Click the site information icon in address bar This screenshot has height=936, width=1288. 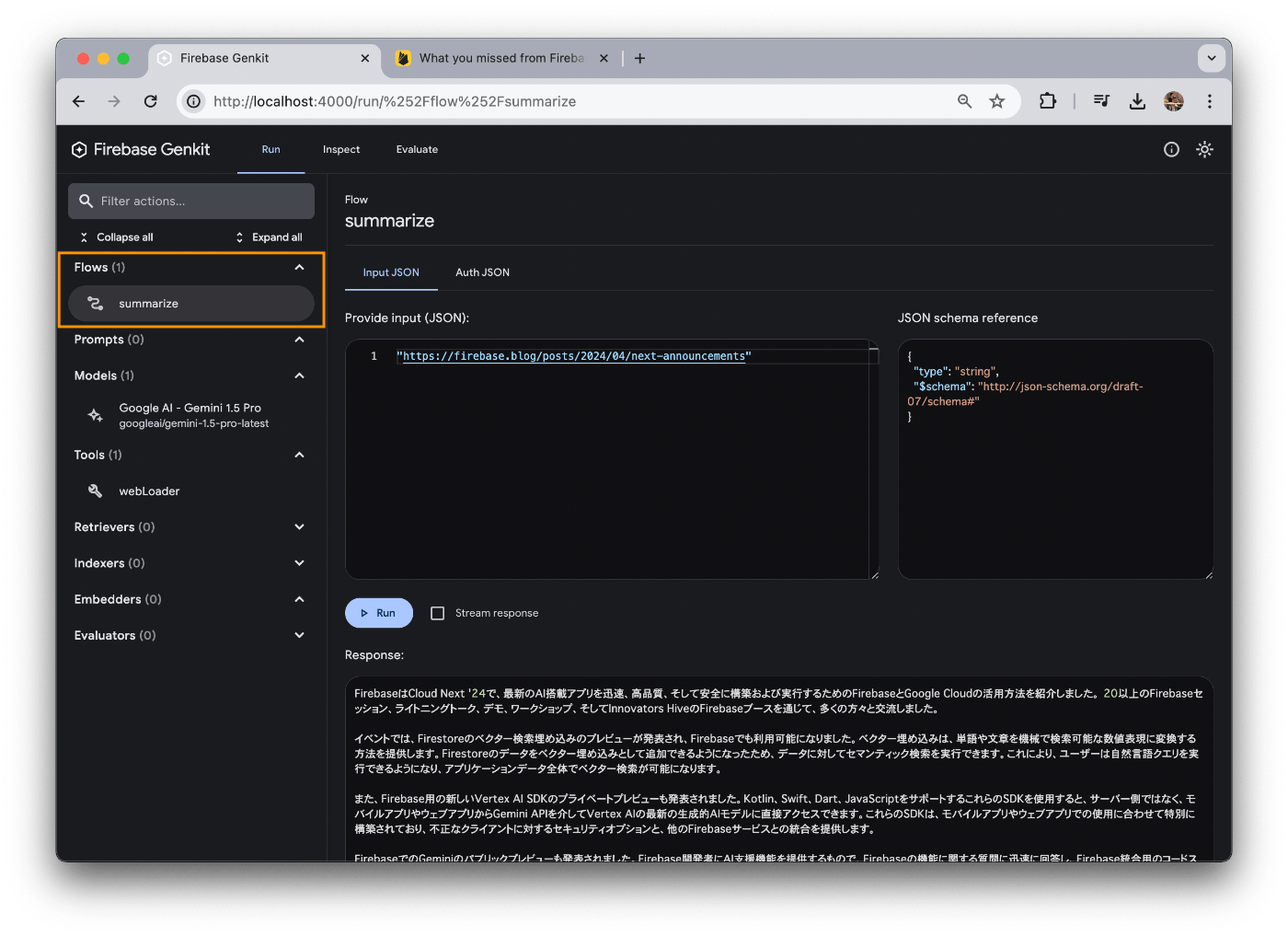click(194, 101)
